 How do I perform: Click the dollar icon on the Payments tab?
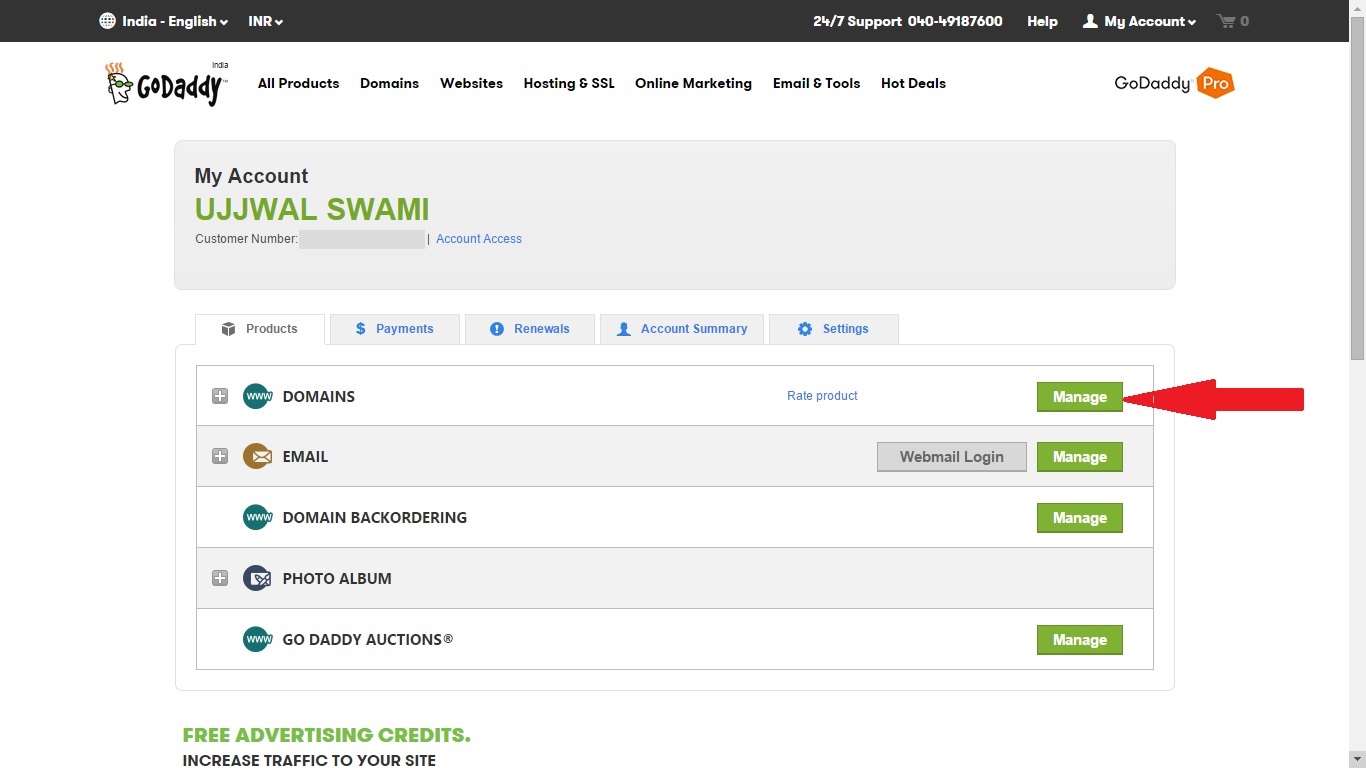[x=361, y=329]
